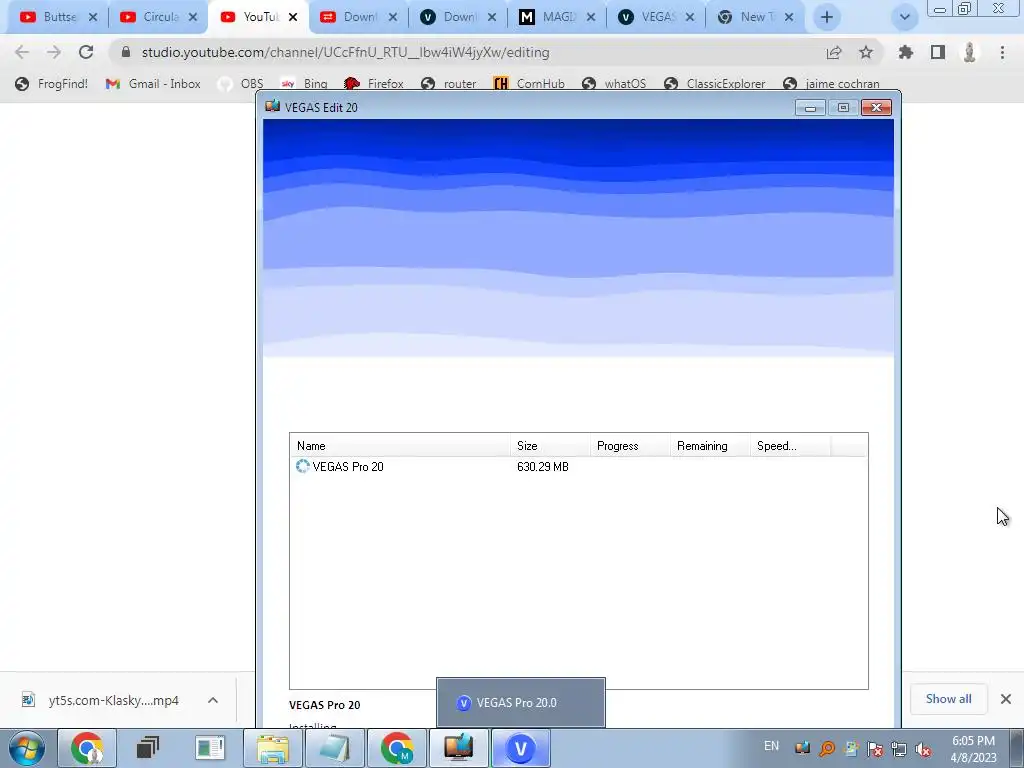Expand the tab search dropdown arrow
This screenshot has height=768, width=1024.
tap(904, 18)
